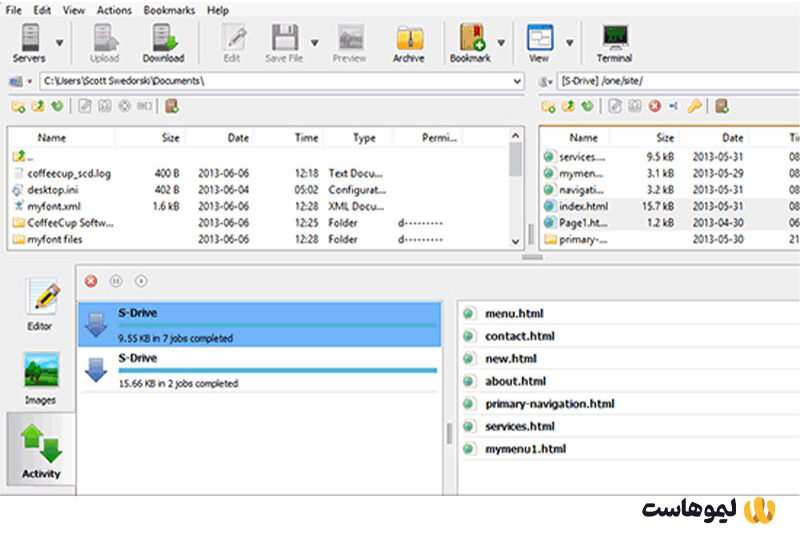The image size is (800, 549).
Task: Click remote pane key permissions icon
Action: (694, 106)
